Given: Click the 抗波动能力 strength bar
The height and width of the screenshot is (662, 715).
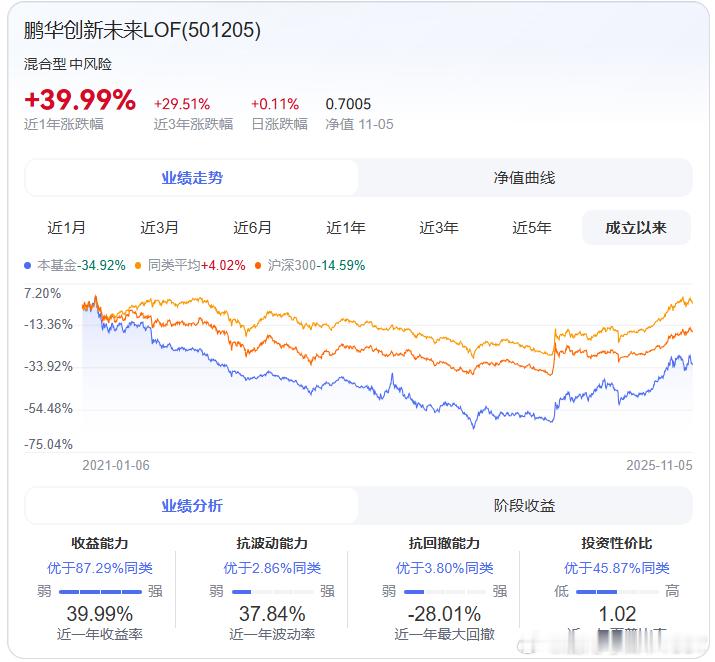Looking at the screenshot, I should [273, 592].
